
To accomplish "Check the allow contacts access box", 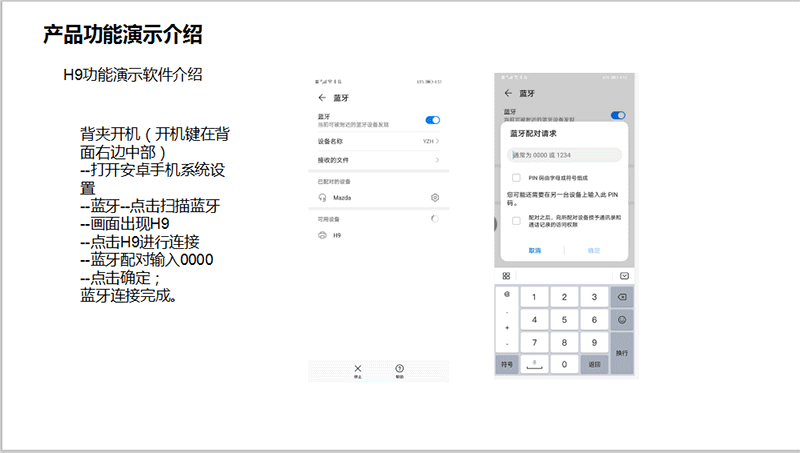I will point(516,220).
